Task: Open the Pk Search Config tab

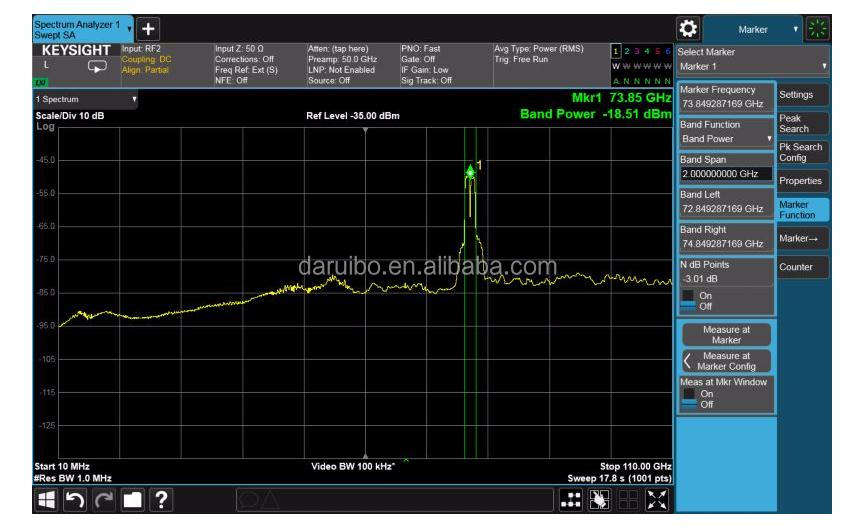Action: (x=803, y=152)
